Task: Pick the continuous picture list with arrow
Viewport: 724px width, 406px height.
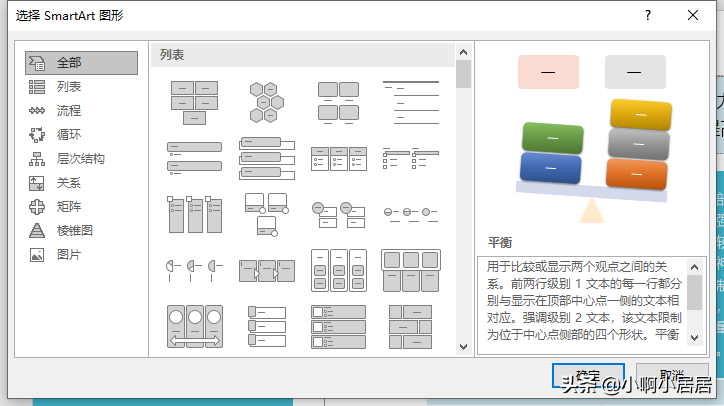Action: pyautogui.click(x=194, y=326)
